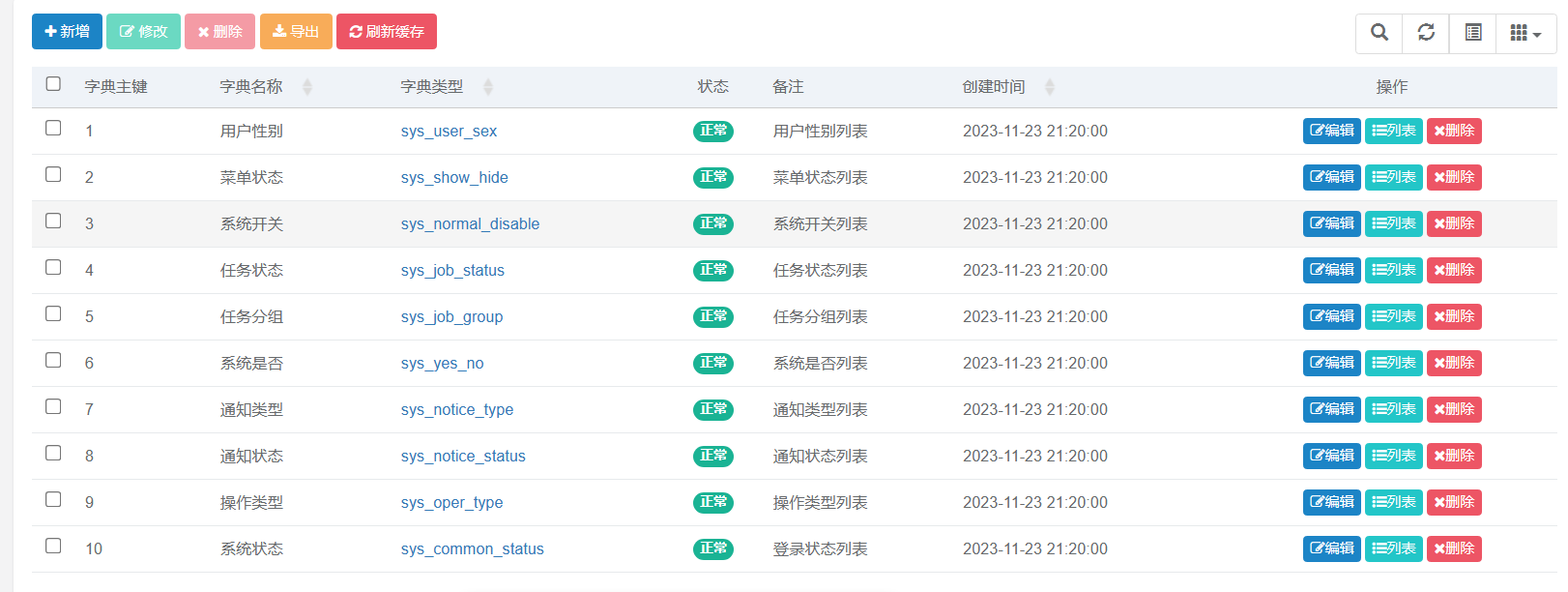
Task: Edit the 任务状态 row
Action: click(x=1331, y=270)
